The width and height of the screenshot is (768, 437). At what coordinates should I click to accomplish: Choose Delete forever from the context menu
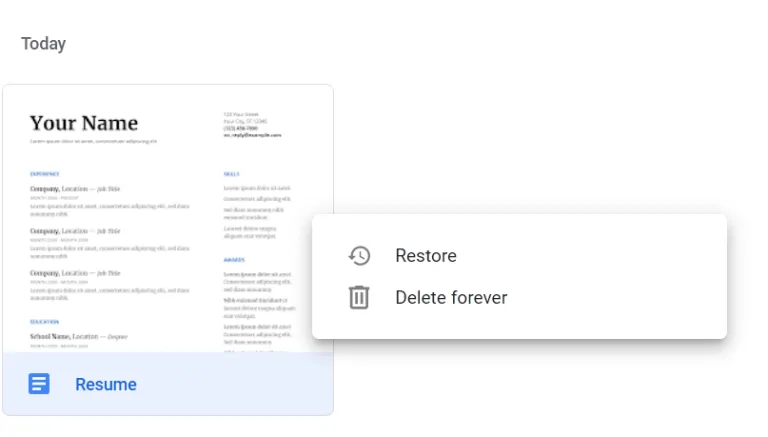click(519, 297)
